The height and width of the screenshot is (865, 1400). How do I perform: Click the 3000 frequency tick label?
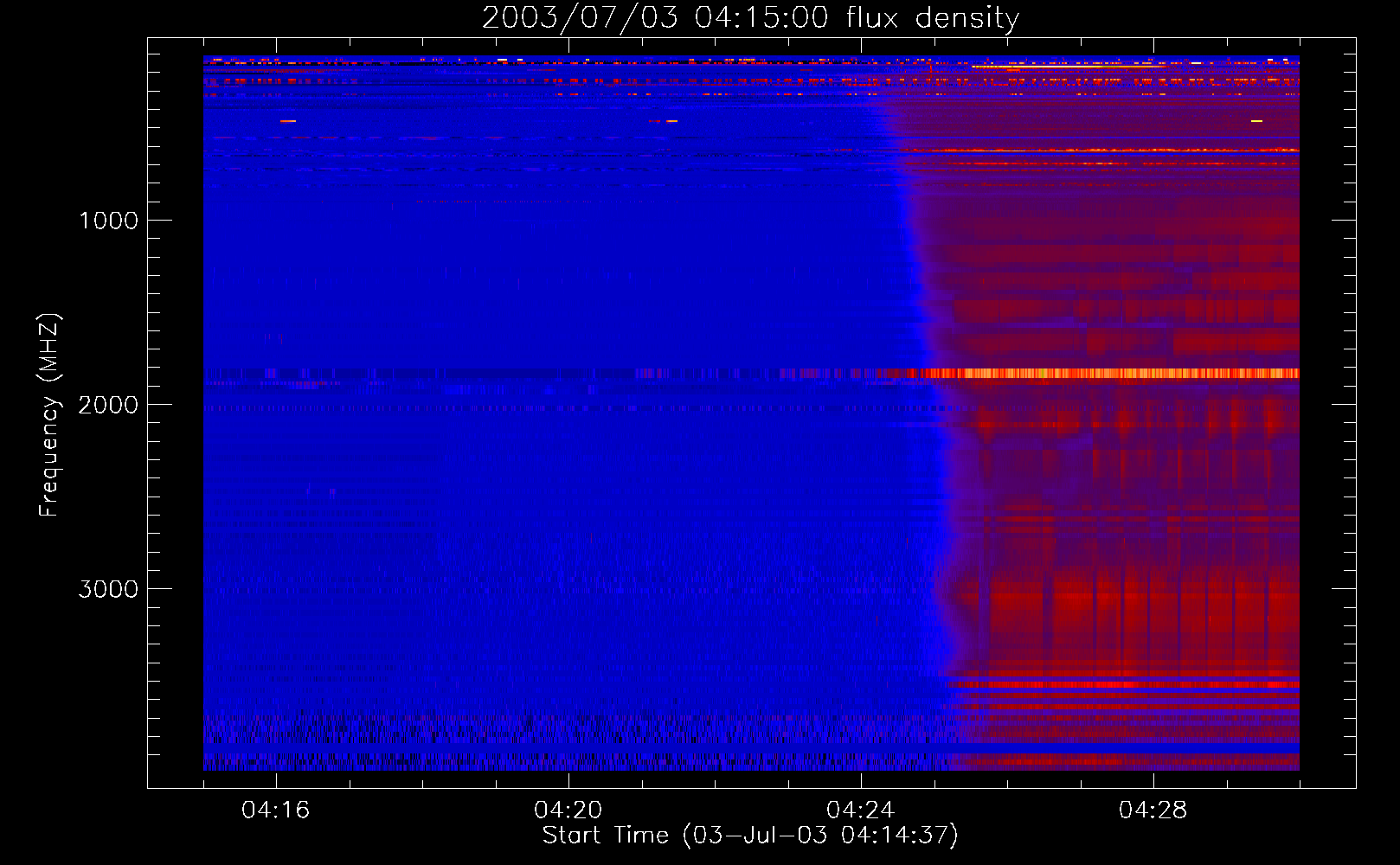108,589
